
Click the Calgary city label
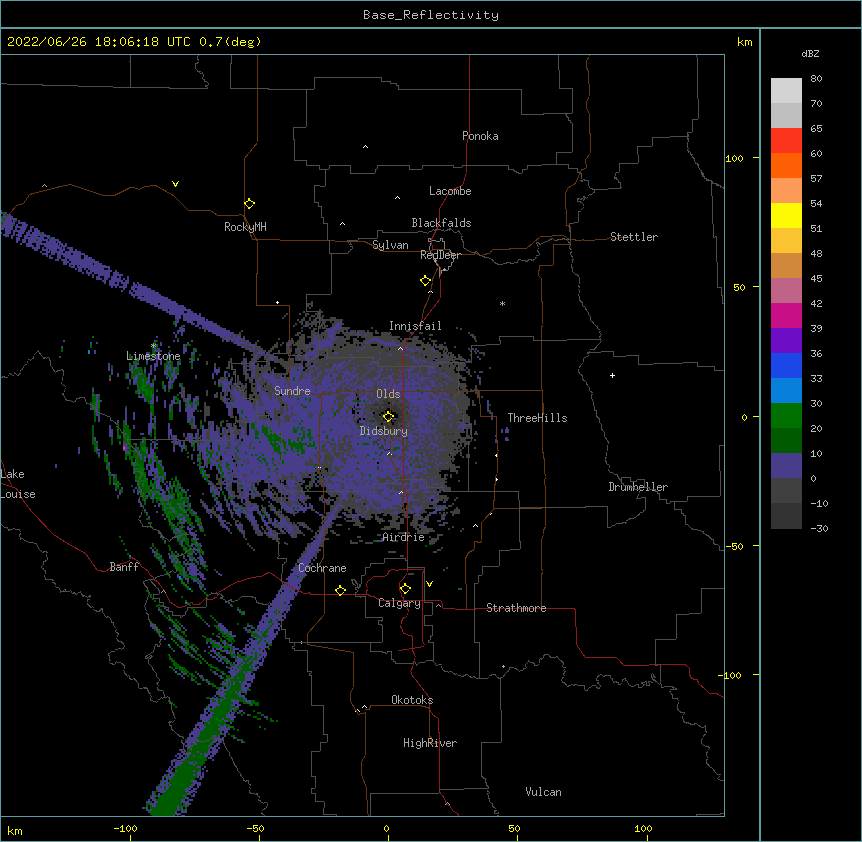(x=399, y=603)
